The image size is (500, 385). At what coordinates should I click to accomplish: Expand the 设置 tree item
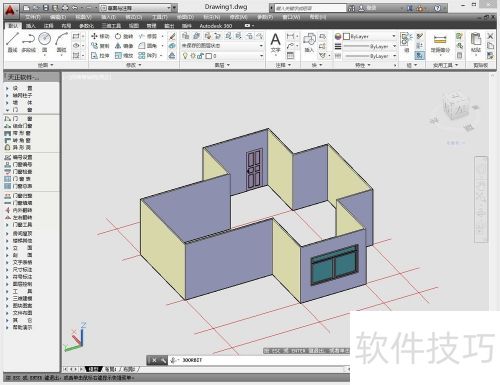click(x=7, y=88)
